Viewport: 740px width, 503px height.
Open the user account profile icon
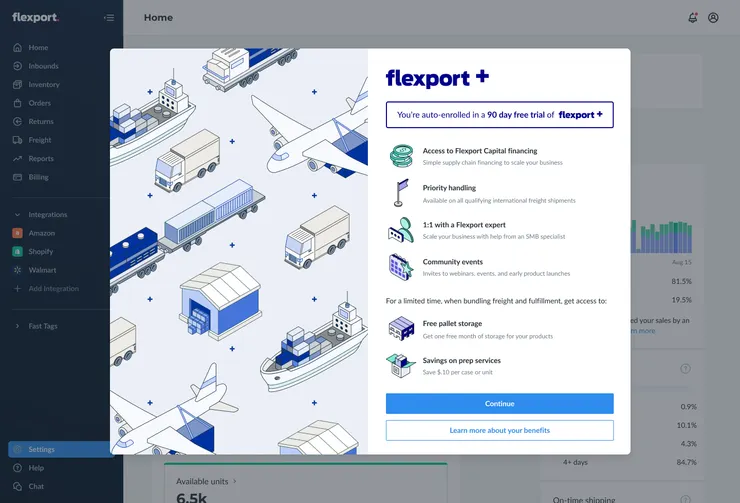click(x=713, y=17)
